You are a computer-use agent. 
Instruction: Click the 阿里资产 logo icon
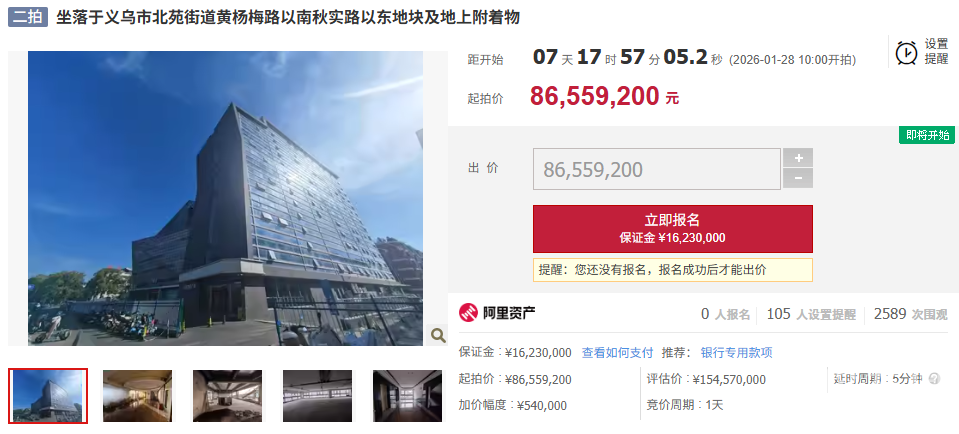[x=468, y=313]
